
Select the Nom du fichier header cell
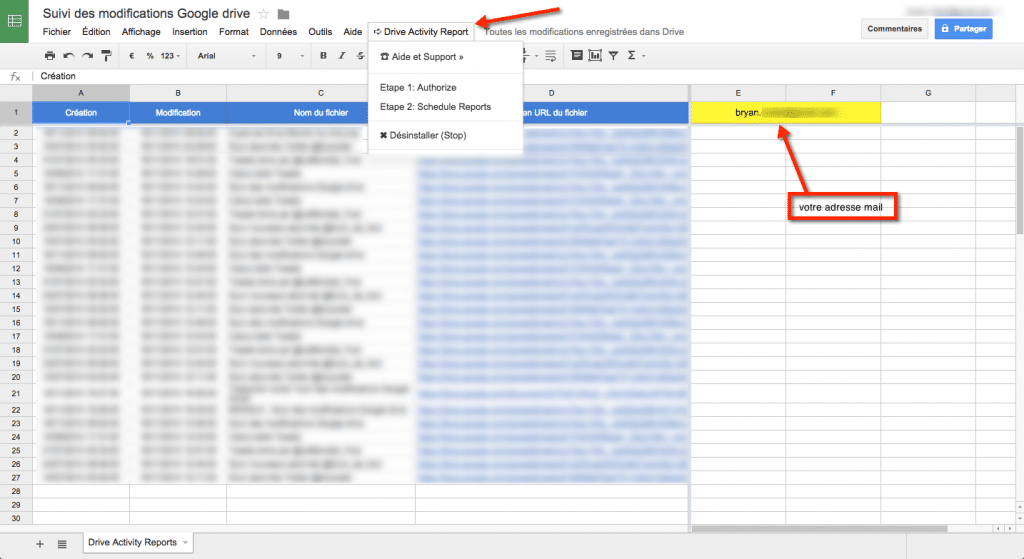point(321,112)
